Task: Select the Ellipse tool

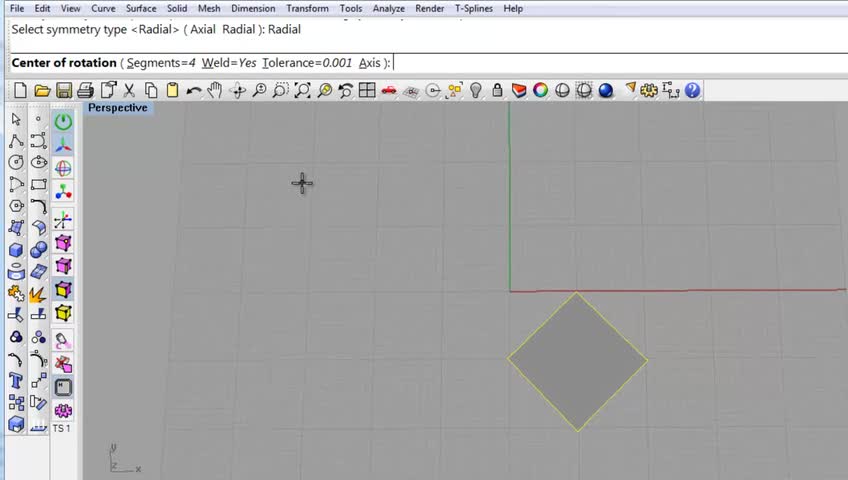Action: [38, 162]
